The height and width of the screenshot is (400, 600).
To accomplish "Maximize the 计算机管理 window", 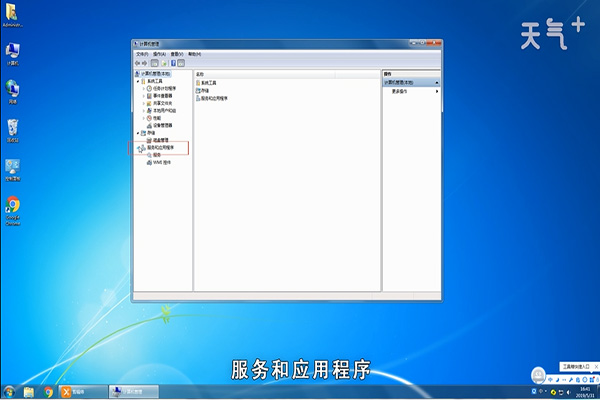I will 423,43.
